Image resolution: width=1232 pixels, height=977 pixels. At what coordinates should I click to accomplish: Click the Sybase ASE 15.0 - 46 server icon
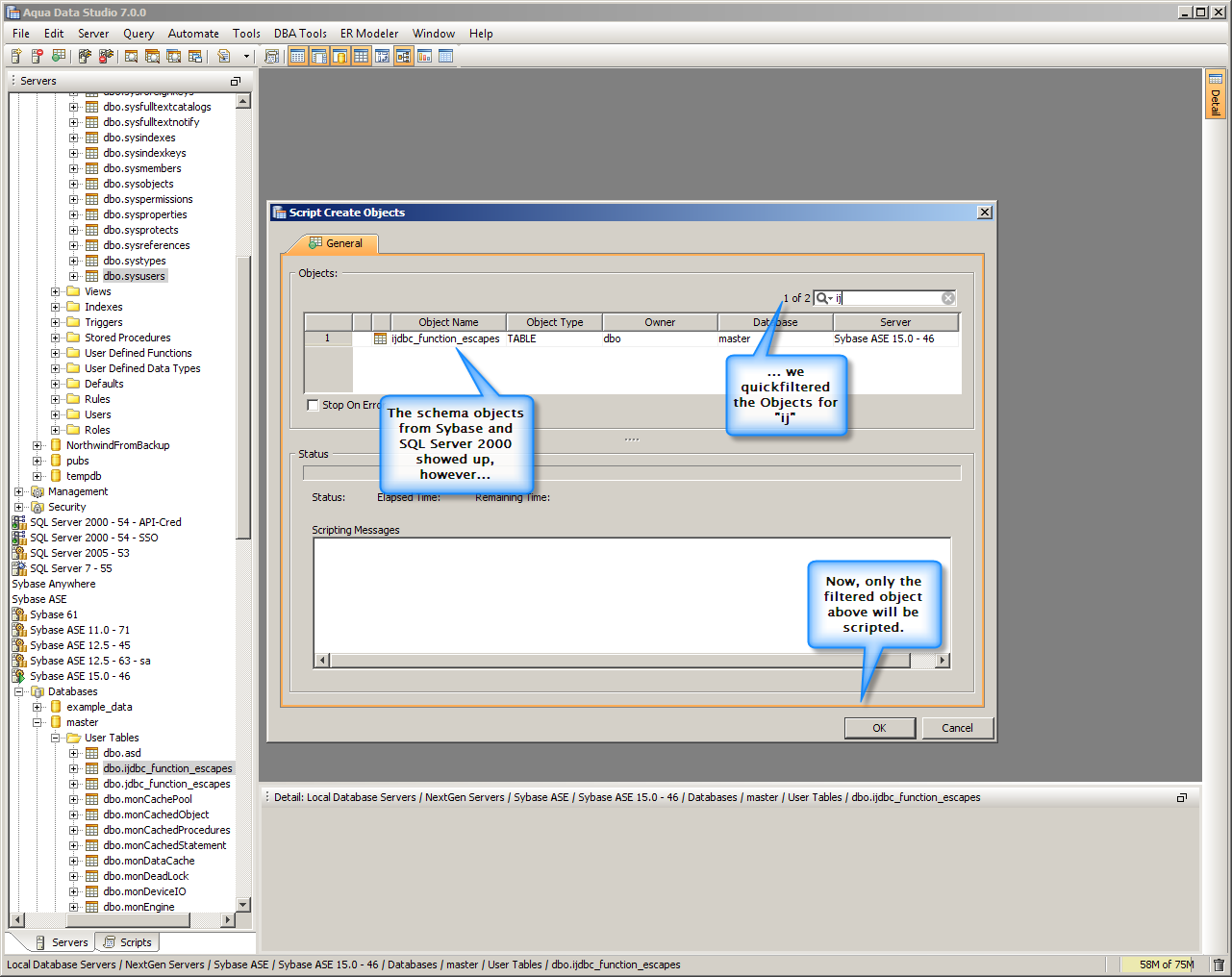[x=19, y=676]
